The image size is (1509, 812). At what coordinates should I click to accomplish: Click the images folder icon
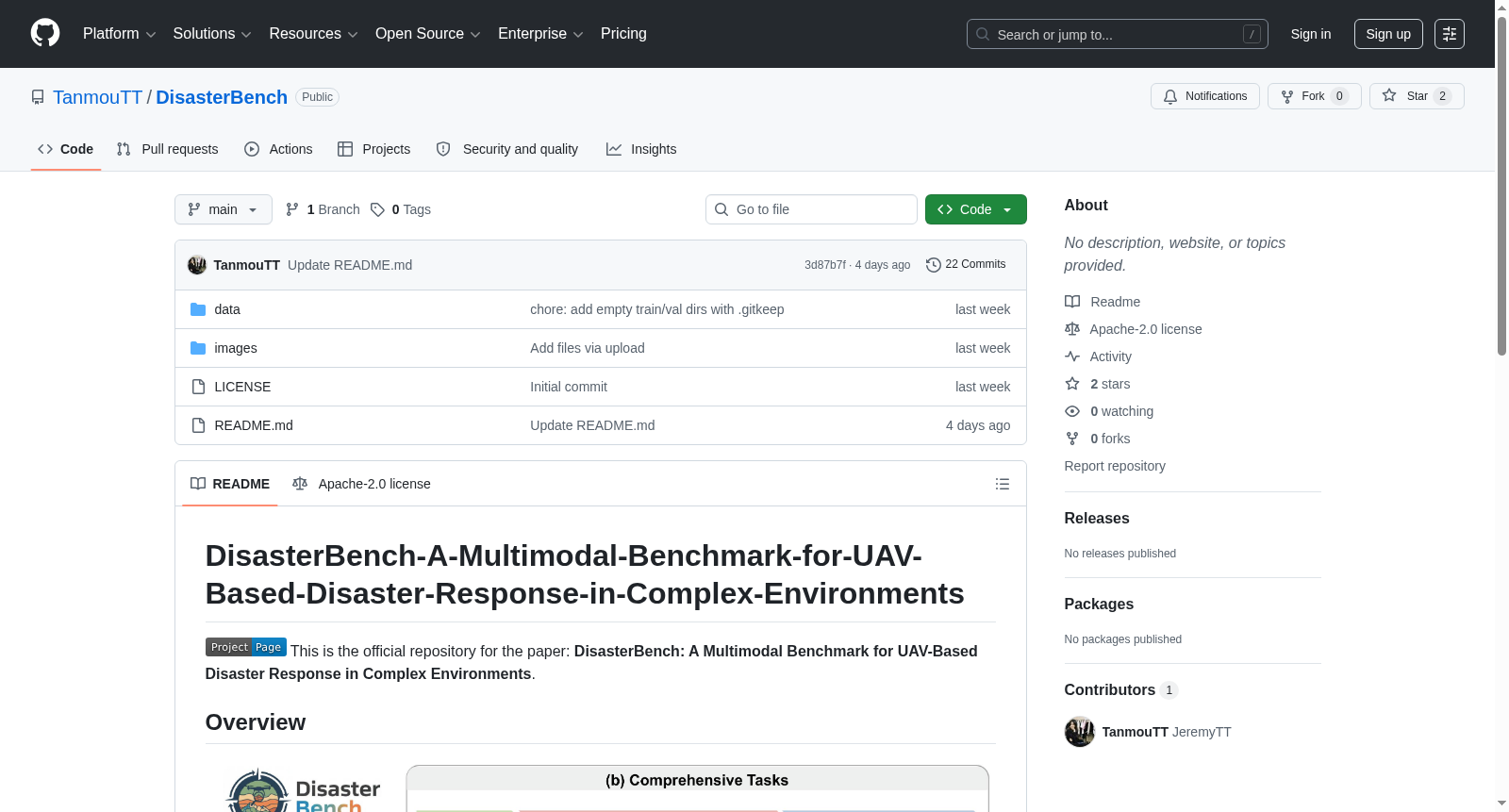[198, 348]
